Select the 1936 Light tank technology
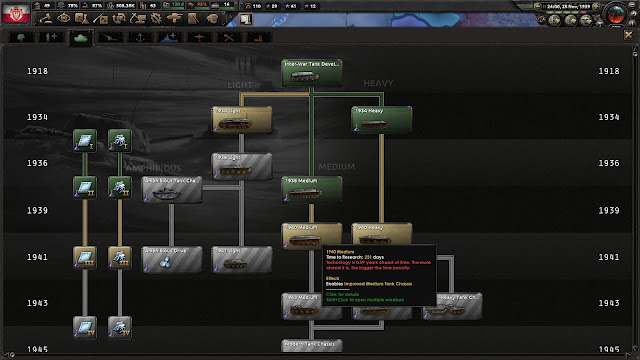 [242, 166]
